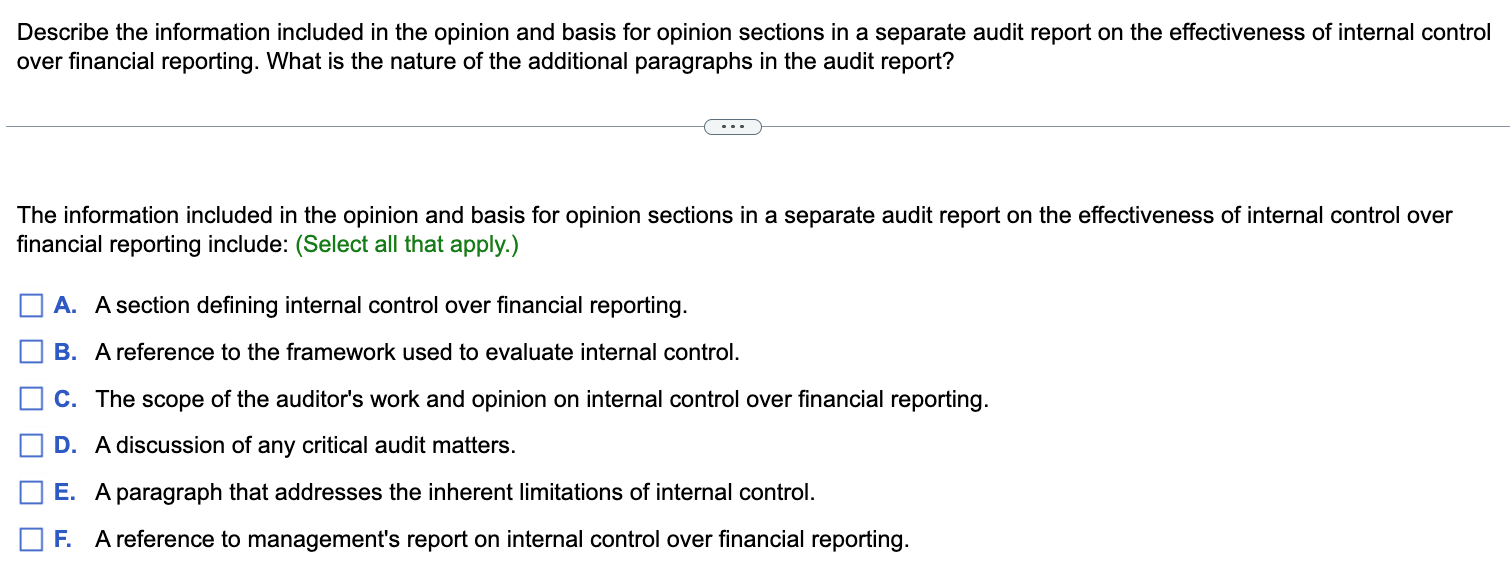Screen dimensions: 1510x572
Task: Mark checkbox E on inherent limitations
Action: (31, 493)
